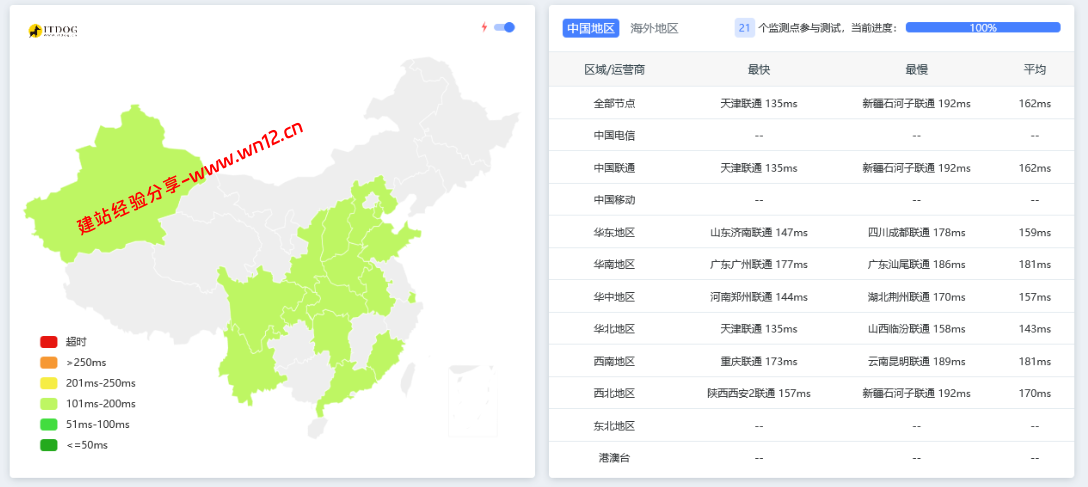Click the yellow 201ms-250ms legend swatch
1088x487 pixels.
coord(49,383)
